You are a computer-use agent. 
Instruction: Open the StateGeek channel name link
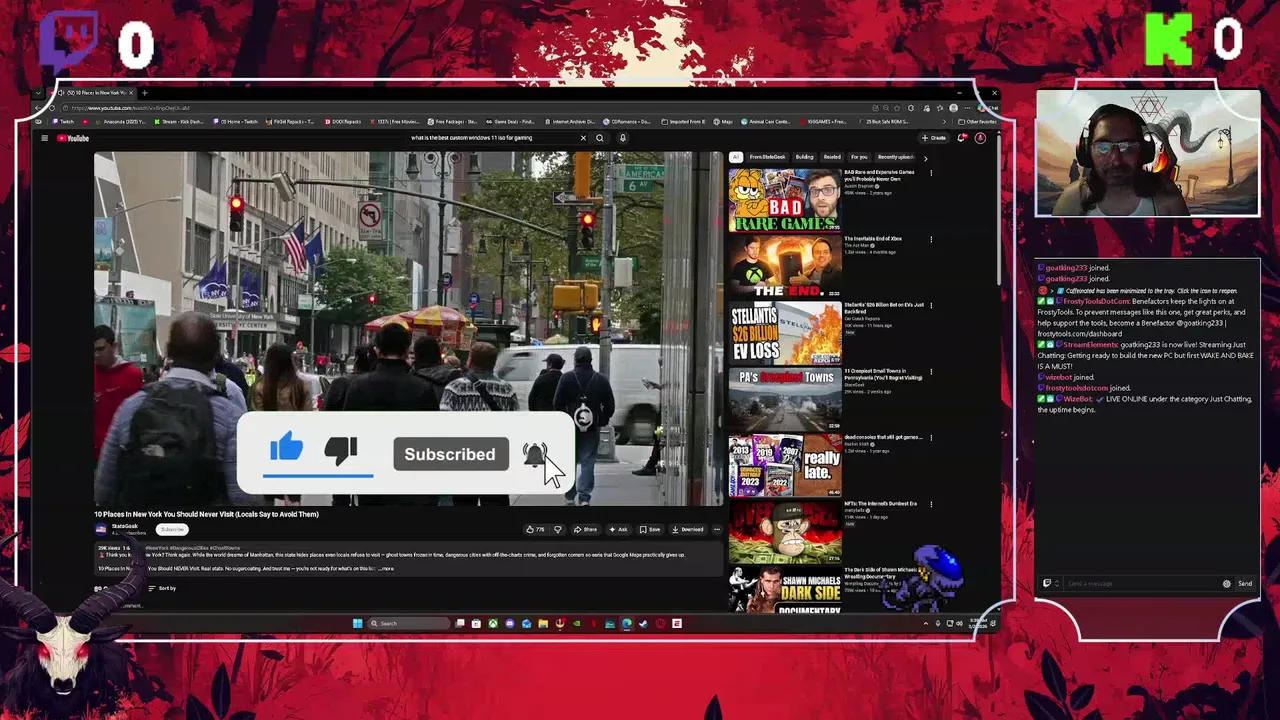[x=125, y=526]
